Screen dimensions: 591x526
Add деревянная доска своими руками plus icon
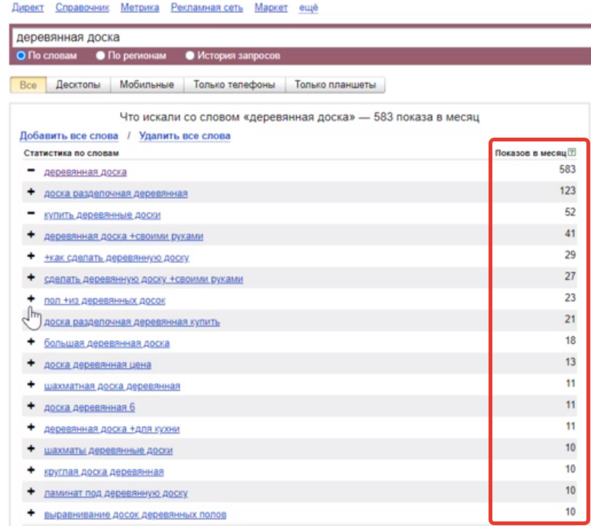31,235
